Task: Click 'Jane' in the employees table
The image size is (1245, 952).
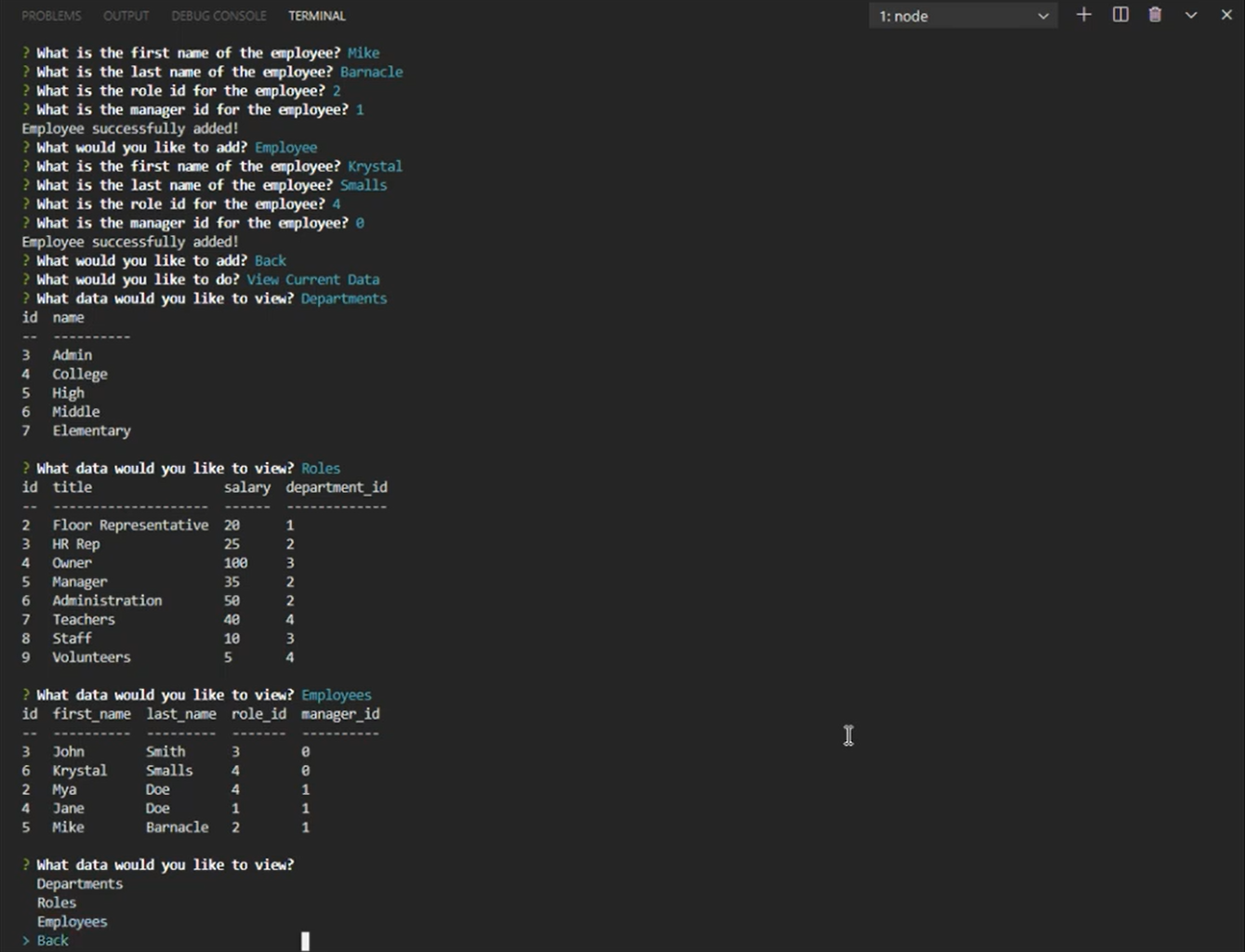Action: 68,808
